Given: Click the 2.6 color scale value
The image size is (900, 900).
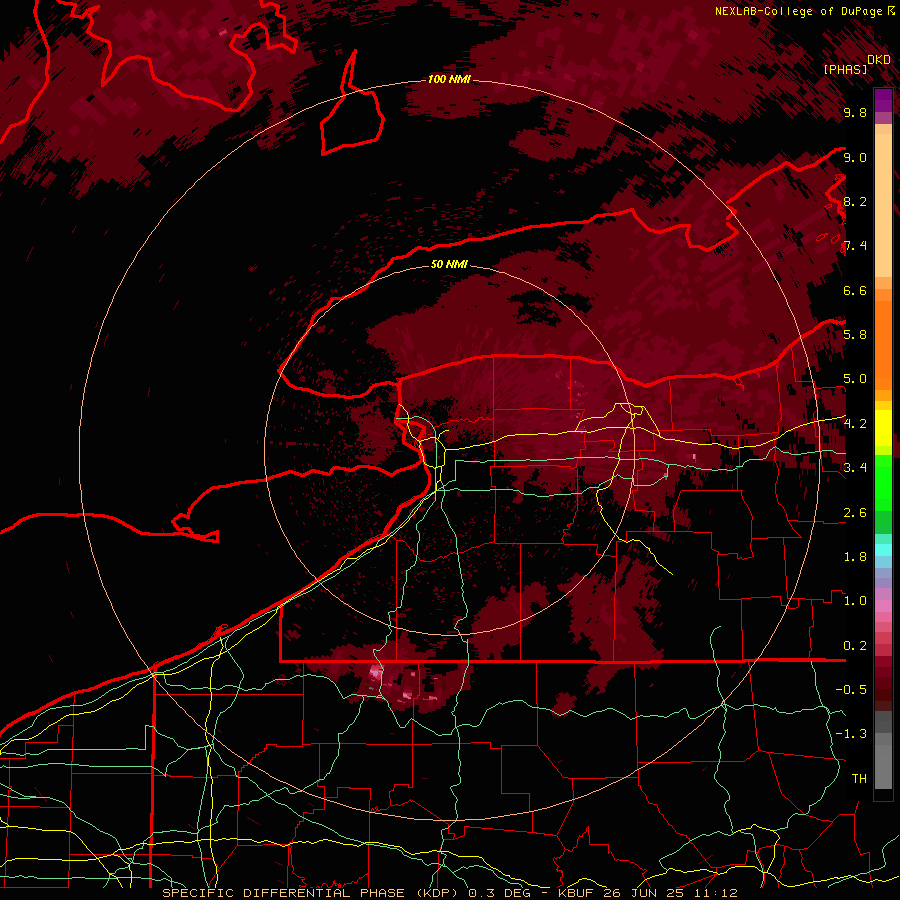Looking at the screenshot, I should [855, 513].
